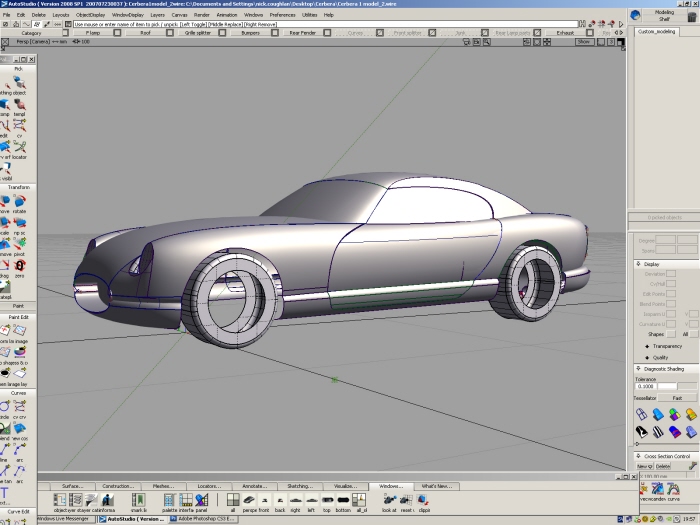Screen dimensions: 700x525
Task: Open the object lister icon
Action: click(61, 499)
